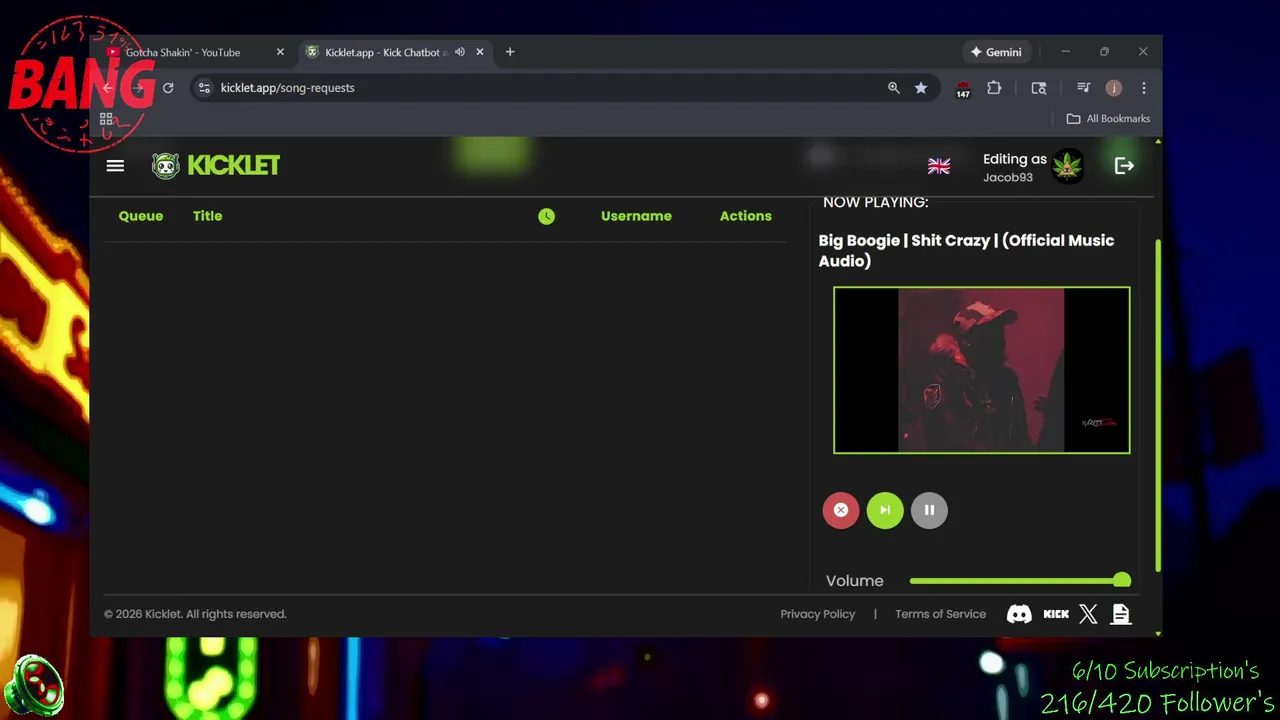Open the Jacob93 profile avatar

pos(1068,166)
